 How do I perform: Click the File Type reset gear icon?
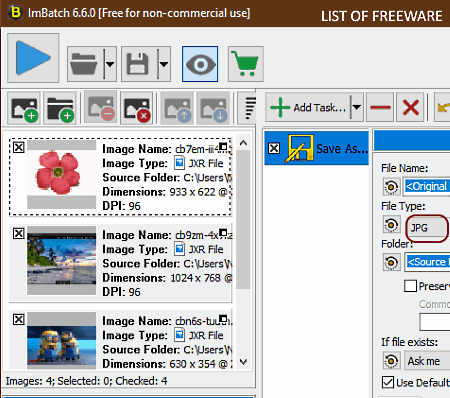(392, 224)
